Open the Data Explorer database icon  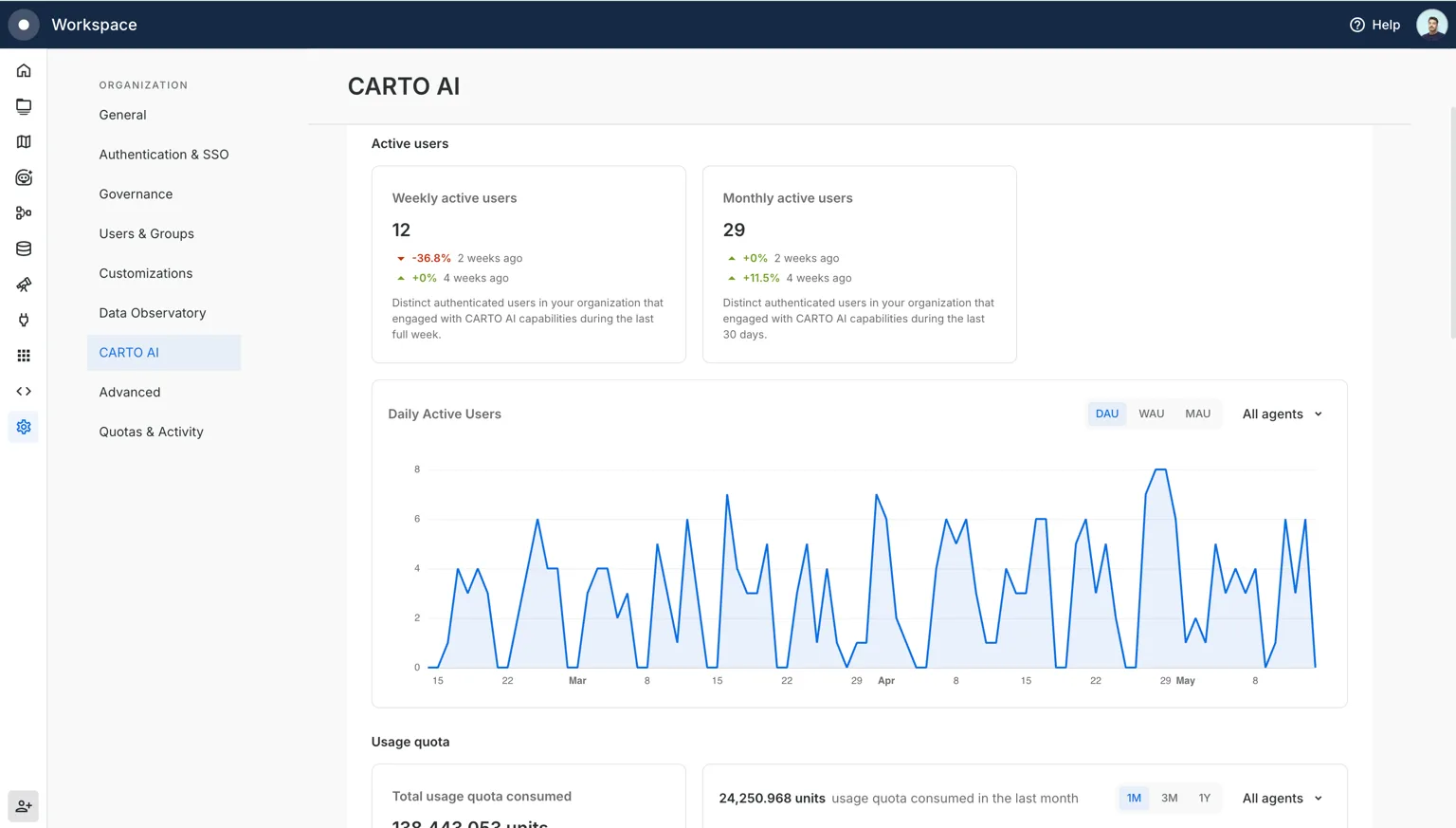coord(24,248)
